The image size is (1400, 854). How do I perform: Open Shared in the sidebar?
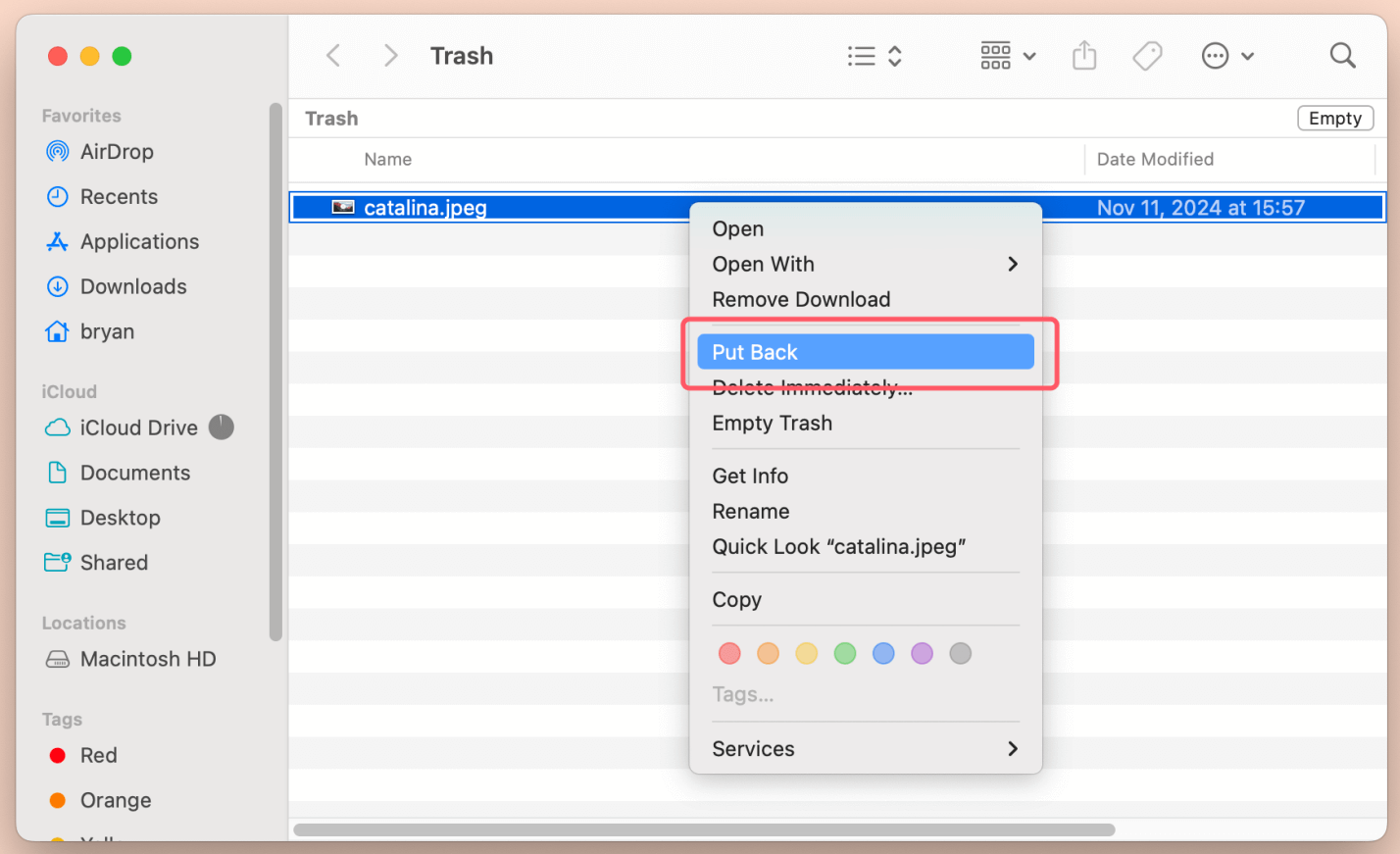click(x=114, y=564)
